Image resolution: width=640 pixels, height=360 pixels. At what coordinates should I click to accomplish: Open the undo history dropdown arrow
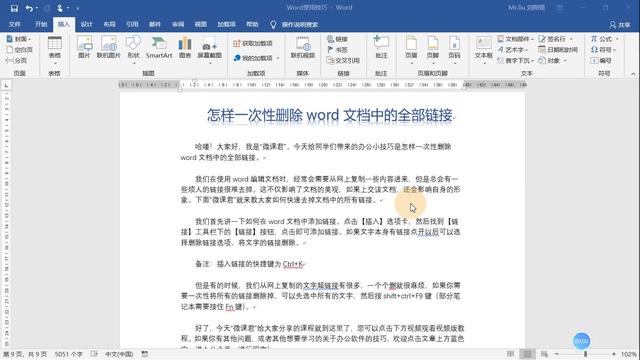tap(36, 8)
